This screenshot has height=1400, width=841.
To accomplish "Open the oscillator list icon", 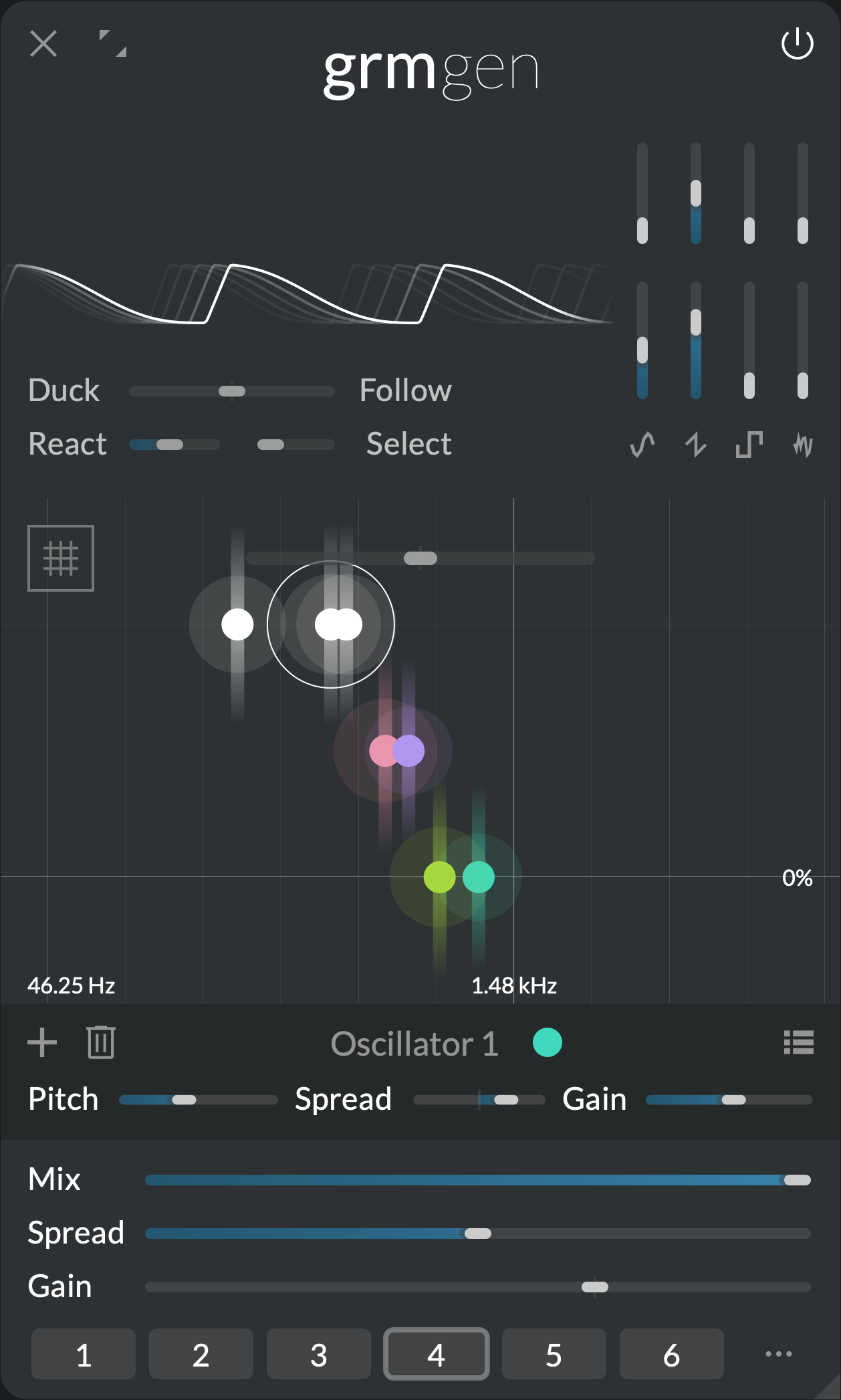I will [798, 1042].
